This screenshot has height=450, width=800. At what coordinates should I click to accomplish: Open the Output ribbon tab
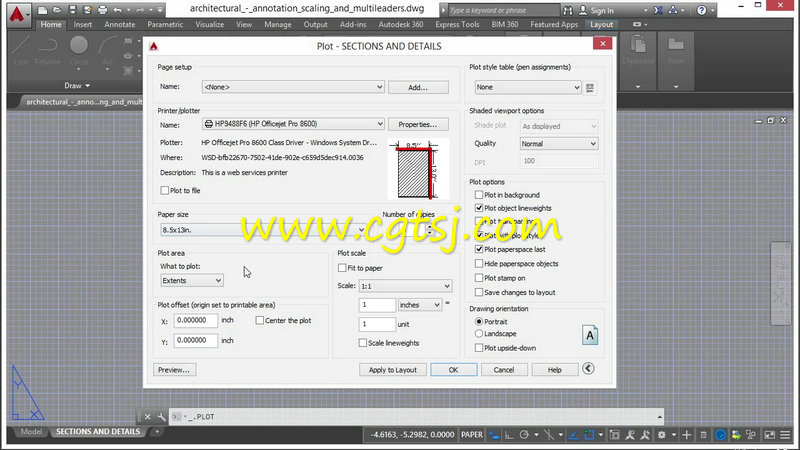tap(315, 24)
